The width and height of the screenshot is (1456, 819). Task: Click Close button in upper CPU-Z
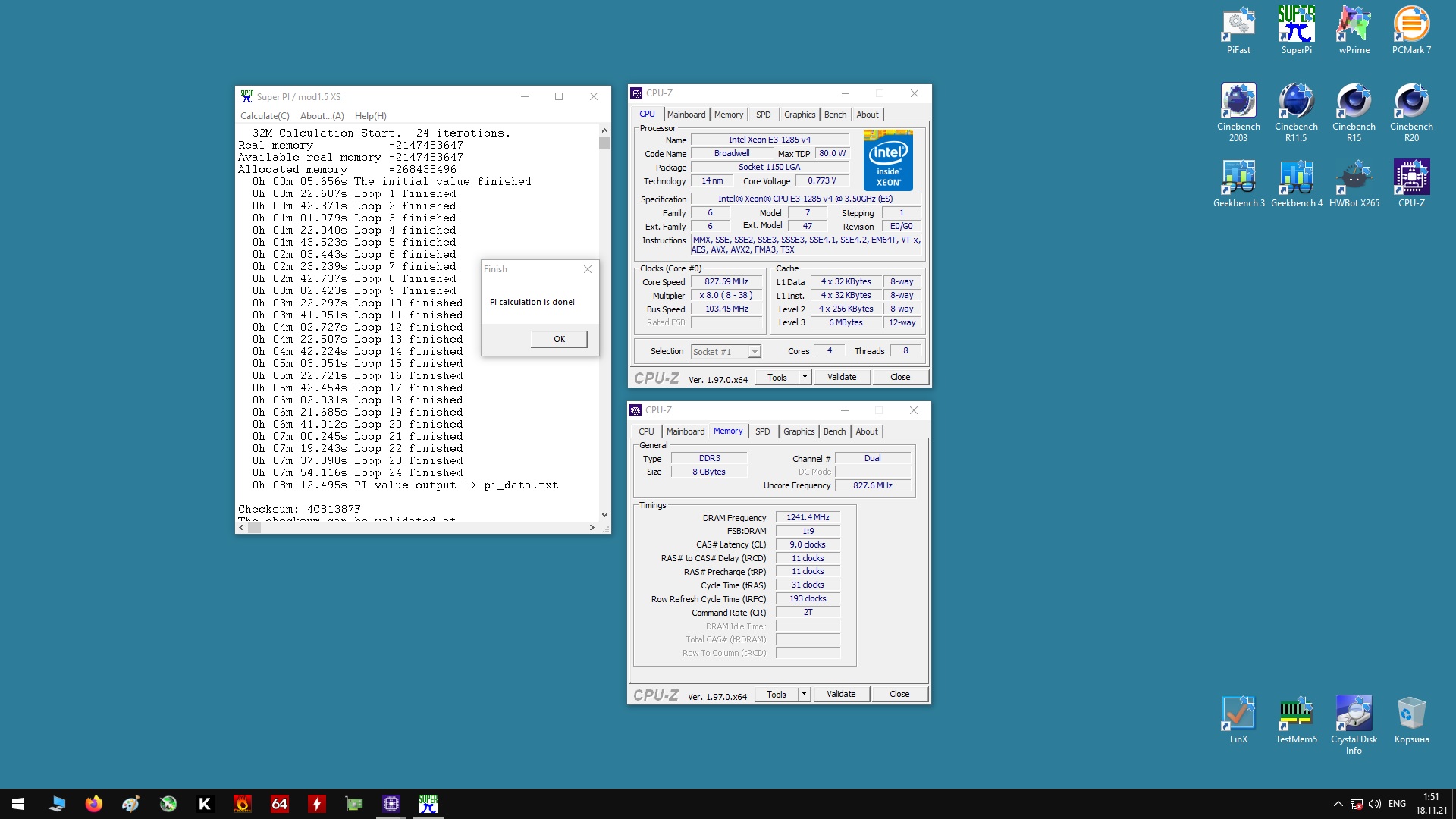coord(900,377)
